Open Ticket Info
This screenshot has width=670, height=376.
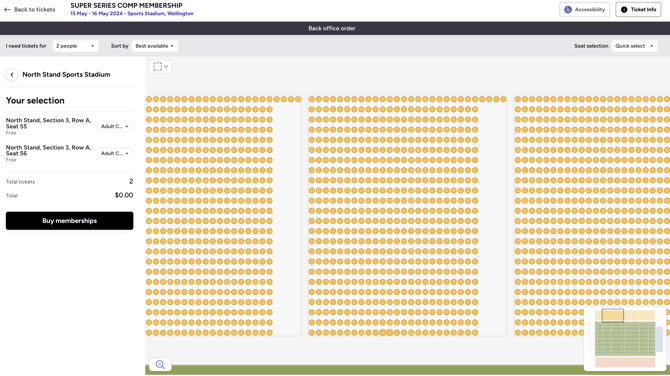638,9
